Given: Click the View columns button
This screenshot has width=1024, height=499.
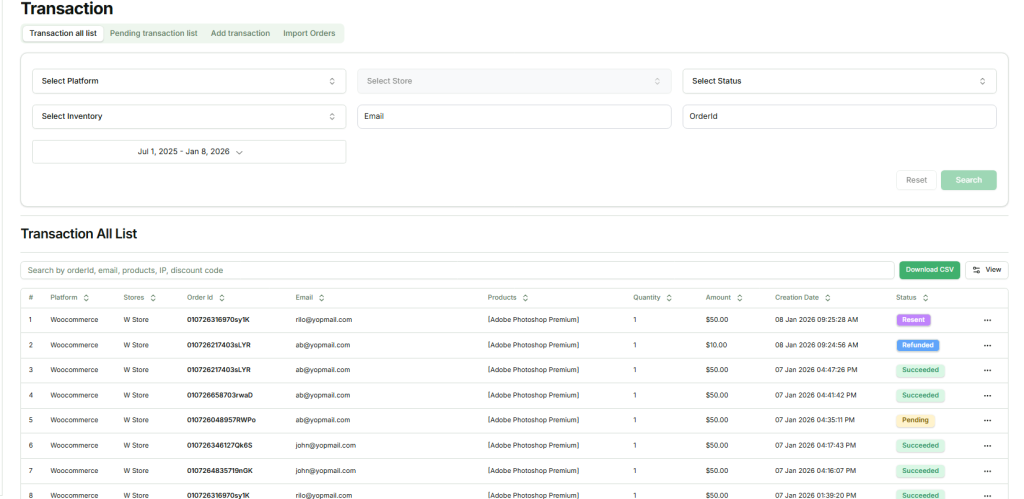Looking at the screenshot, I should [986, 270].
